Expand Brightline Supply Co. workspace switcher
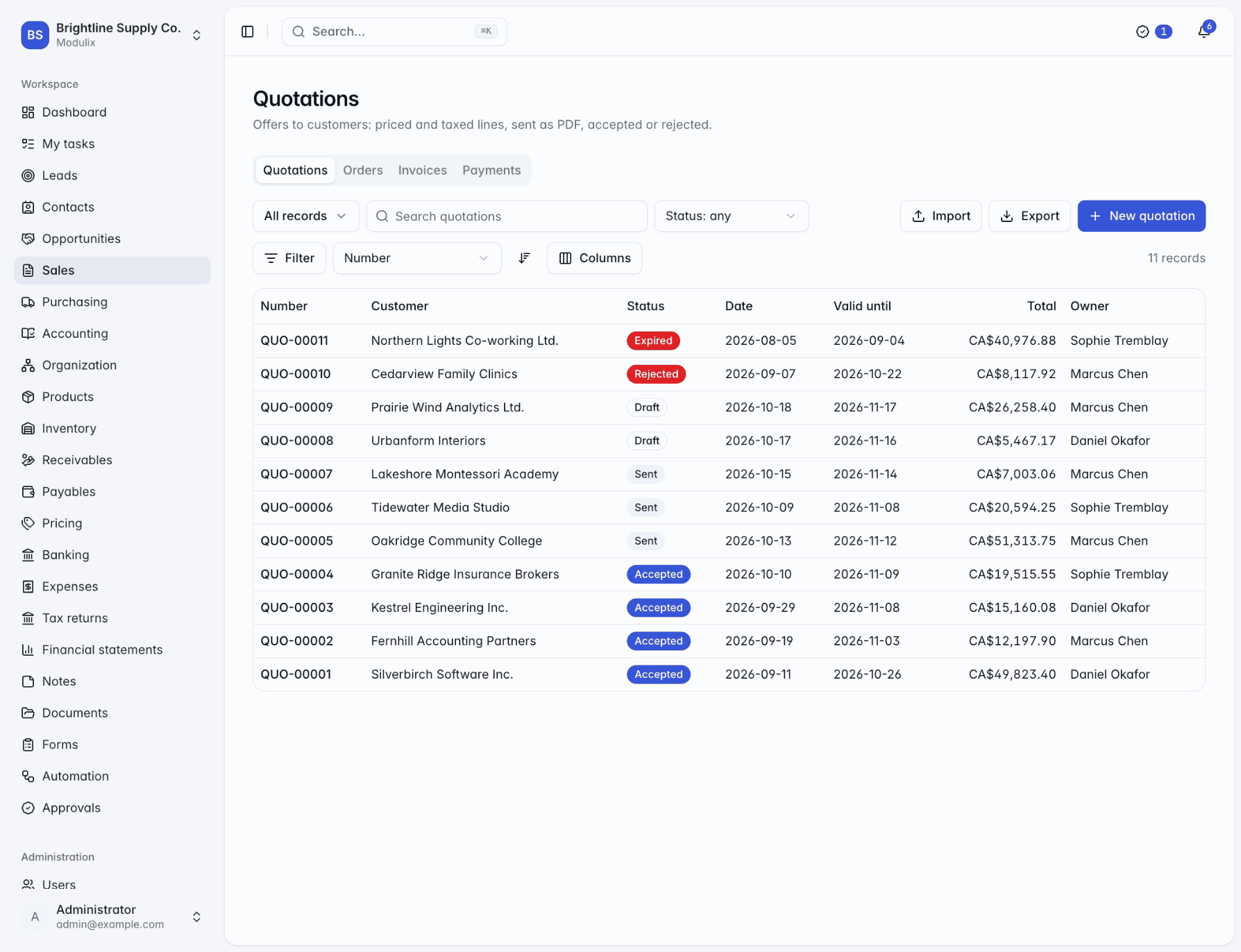Viewport: 1241px width, 952px height. coord(112,35)
